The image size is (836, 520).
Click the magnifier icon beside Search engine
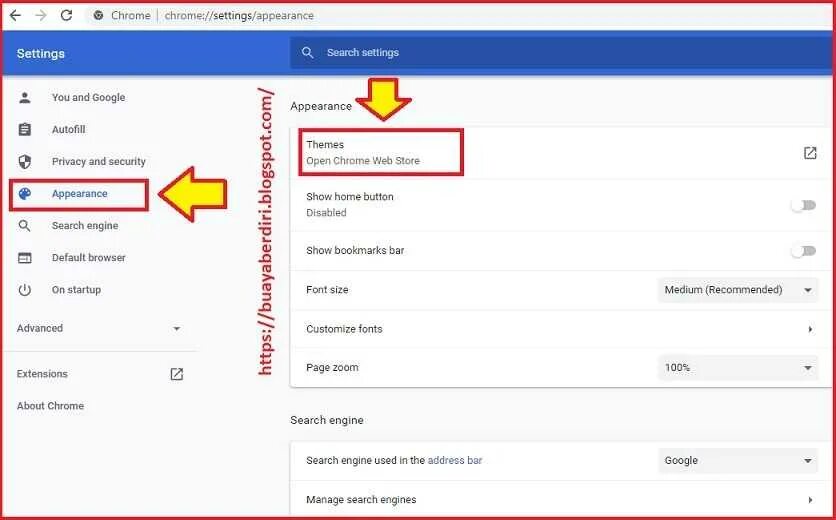(25, 226)
